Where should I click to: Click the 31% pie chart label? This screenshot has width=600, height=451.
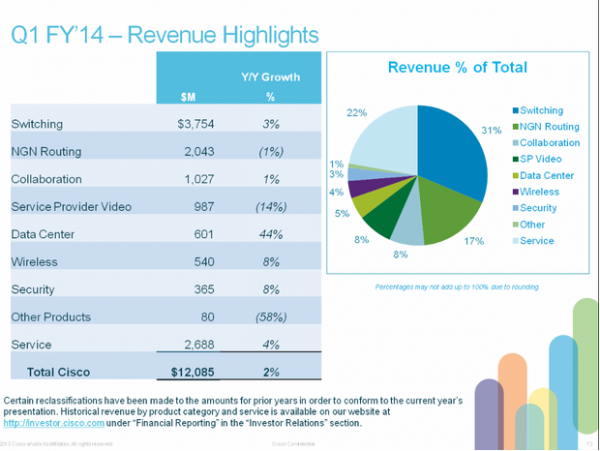[x=491, y=130]
